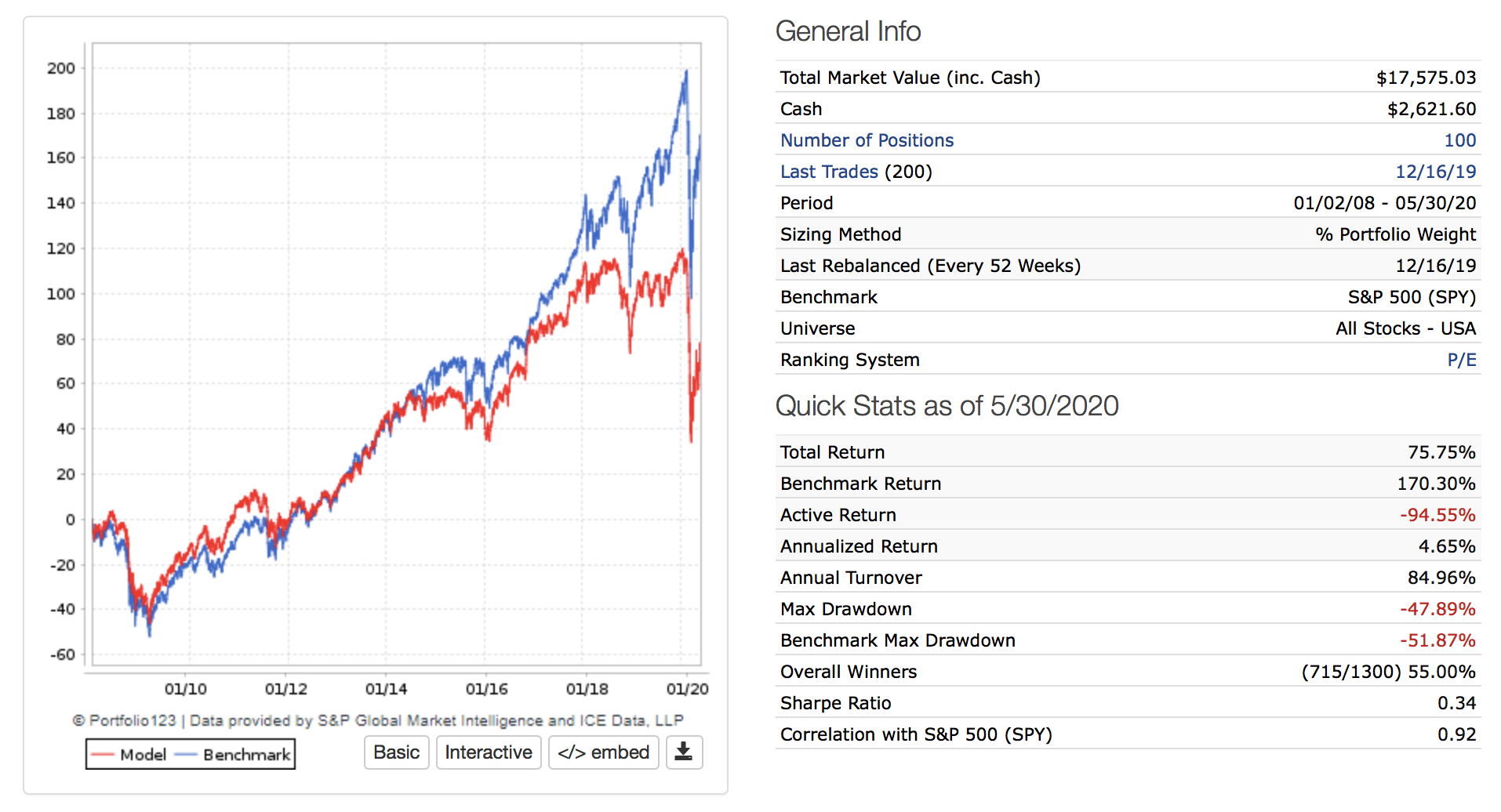Click the Last Trades date 12/16/19

tap(1435, 172)
